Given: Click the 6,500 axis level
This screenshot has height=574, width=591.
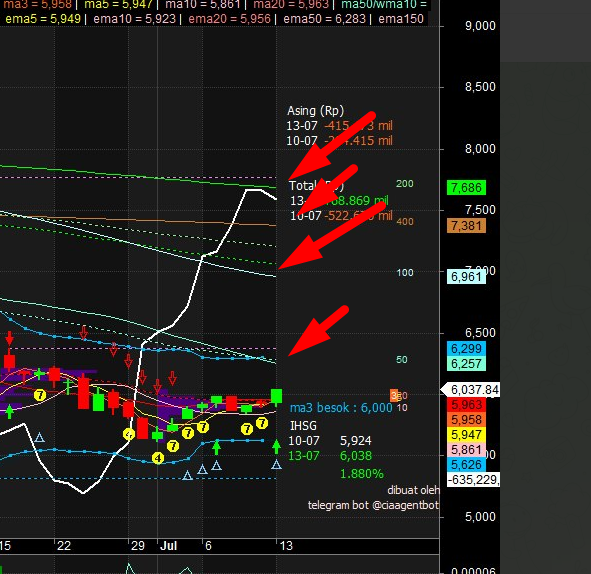Looking at the screenshot, I should pos(480,333).
